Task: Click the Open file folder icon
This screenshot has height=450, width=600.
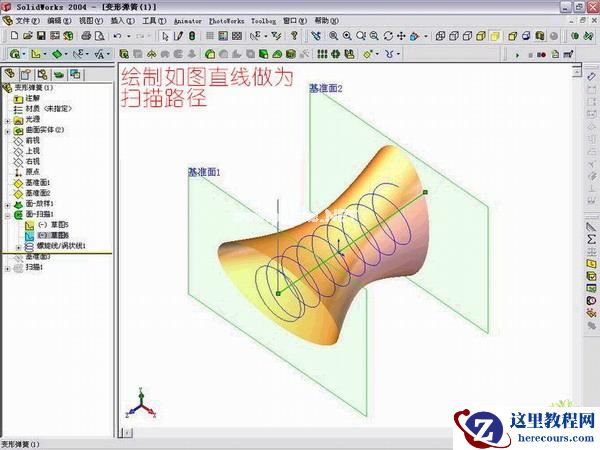Action: (x=28, y=36)
